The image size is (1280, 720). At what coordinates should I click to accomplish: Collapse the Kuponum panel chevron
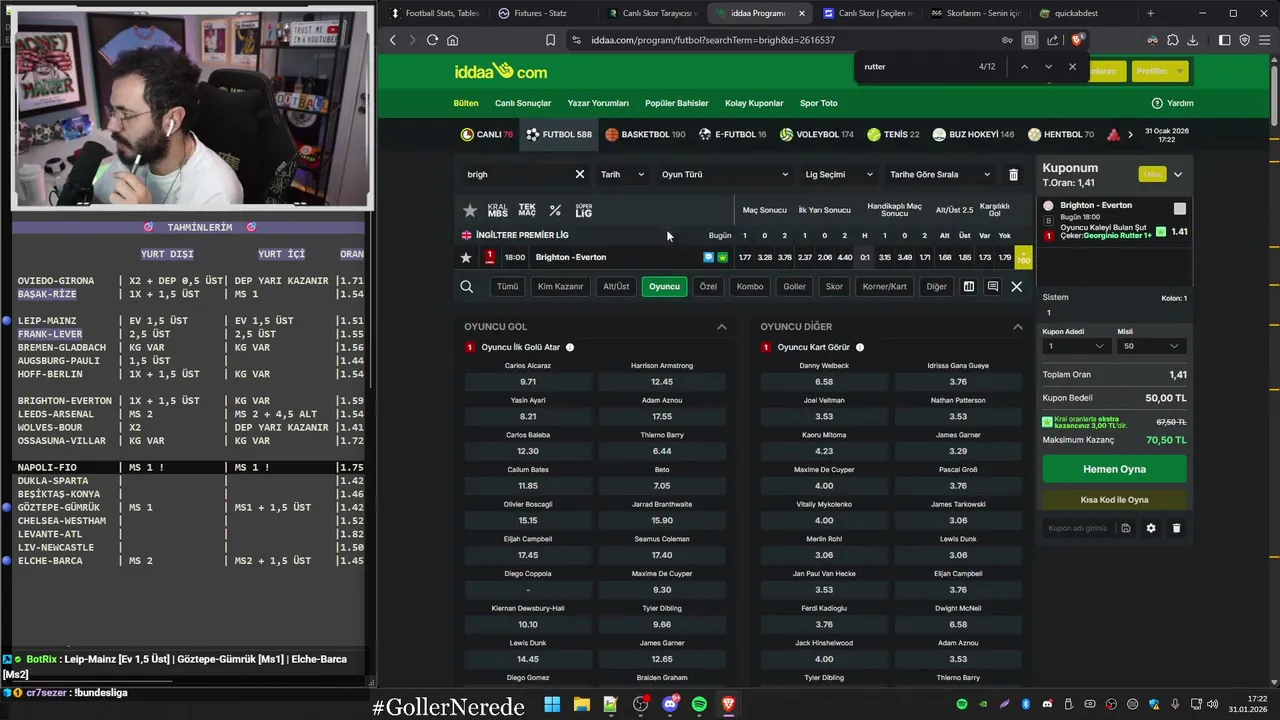click(1177, 174)
